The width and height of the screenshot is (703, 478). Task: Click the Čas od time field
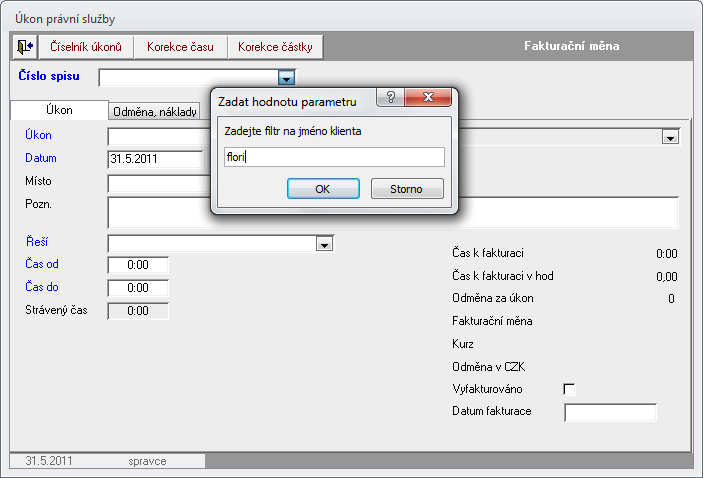pos(138,265)
